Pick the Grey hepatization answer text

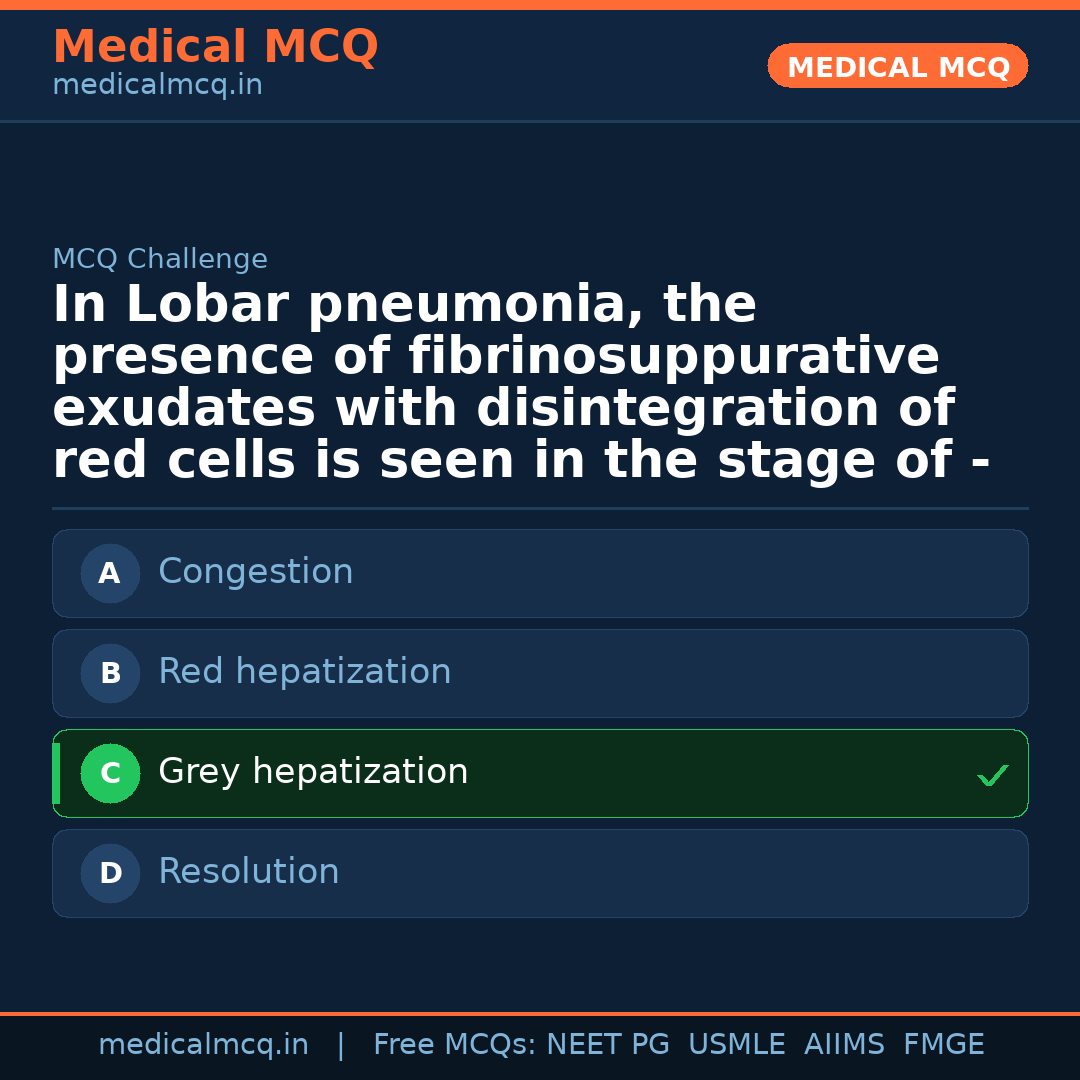[x=313, y=772]
